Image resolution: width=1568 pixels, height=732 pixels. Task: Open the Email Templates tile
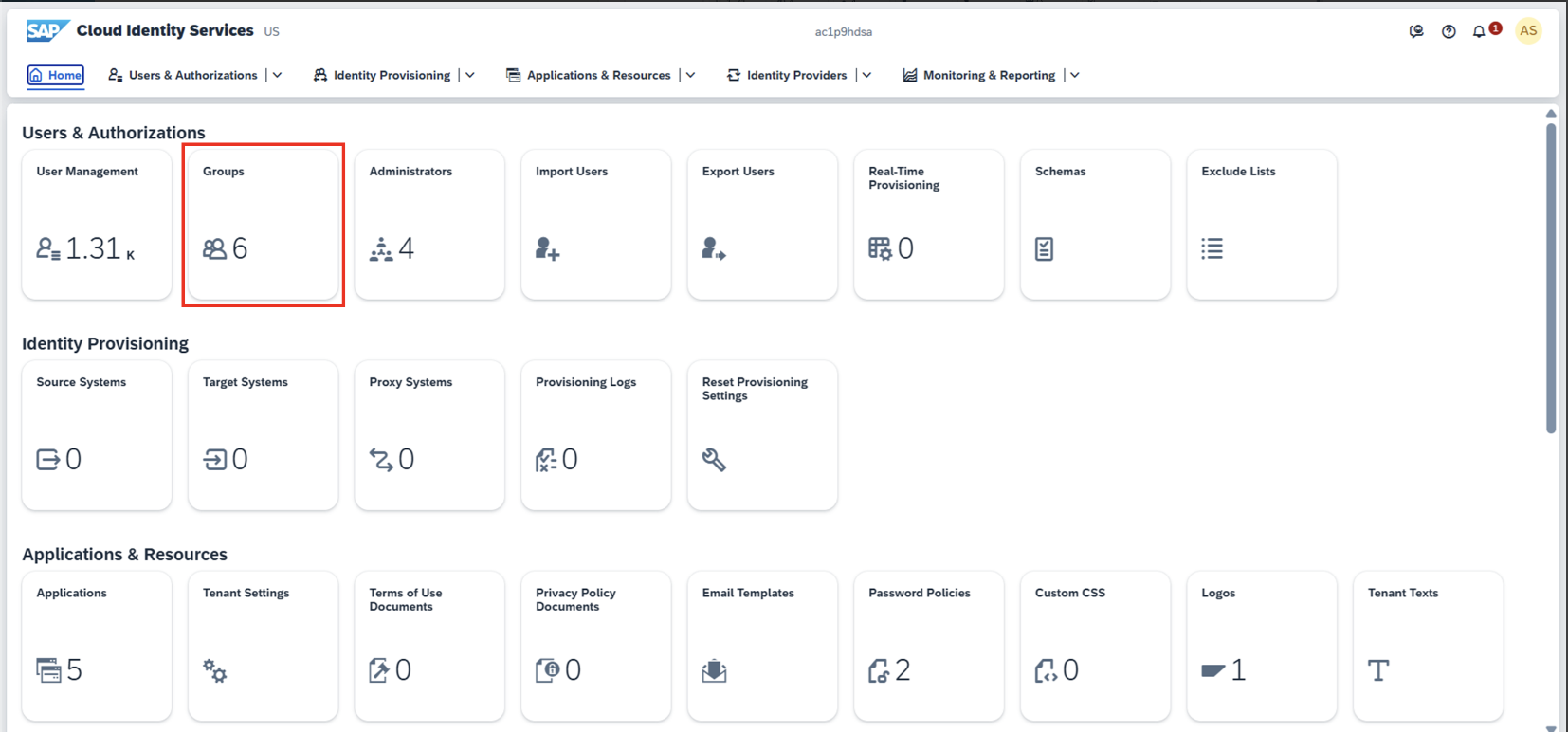pos(762,646)
